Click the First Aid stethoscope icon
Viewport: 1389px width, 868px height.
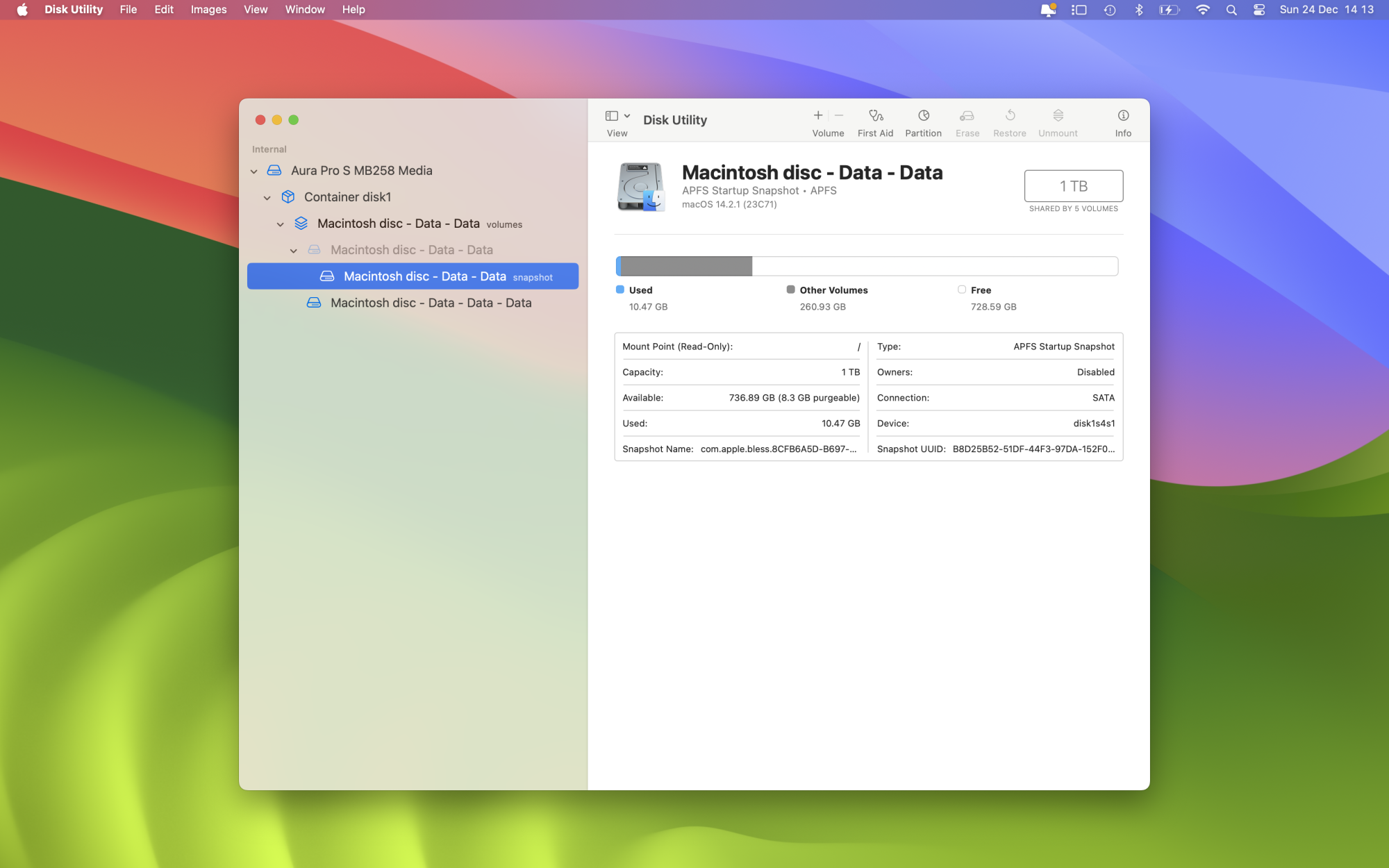(875, 116)
